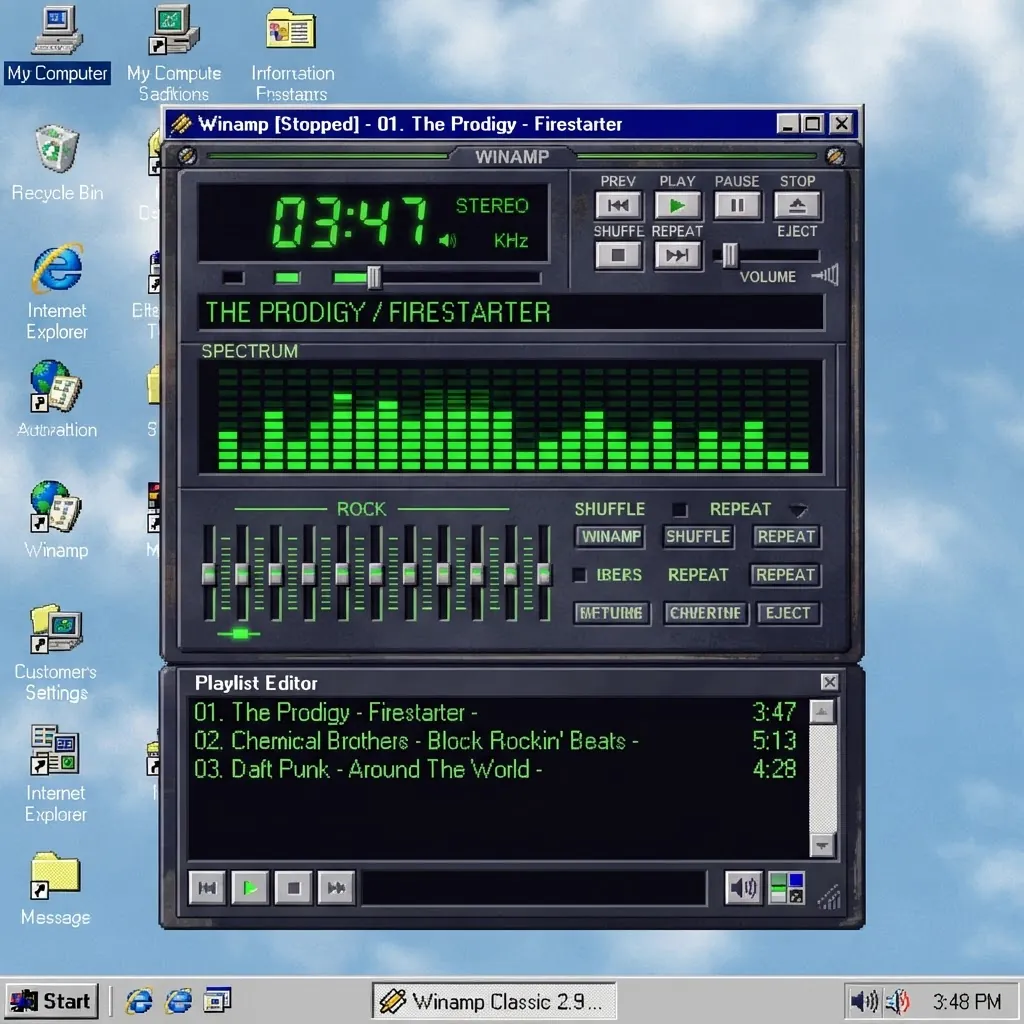Screen dimensions: 1024x1024
Task: Click the Winamp Classic 2.9 taskbar button
Action: 494,1000
